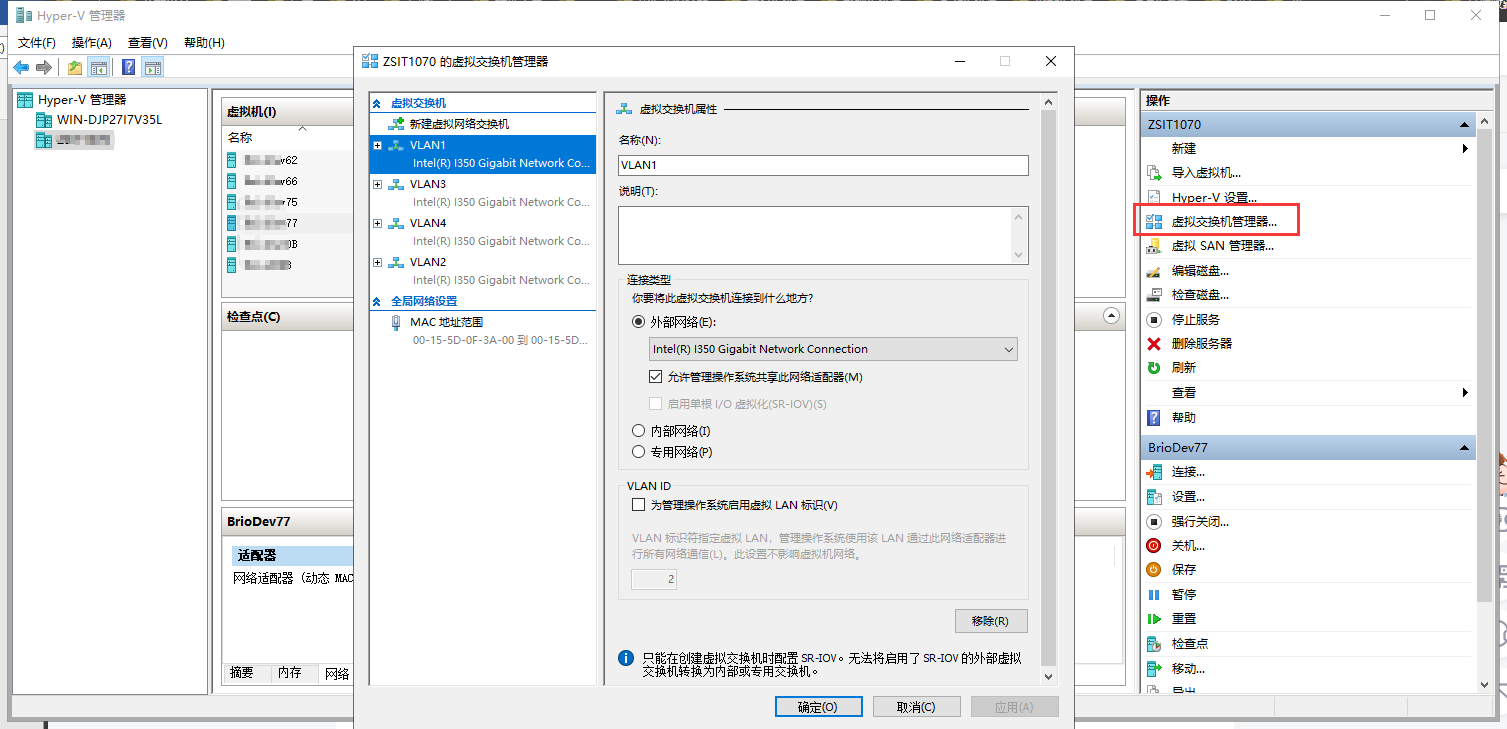The width and height of the screenshot is (1507, 729).
Task: Click 检查点 action for BrioDev77
Action: [1189, 644]
